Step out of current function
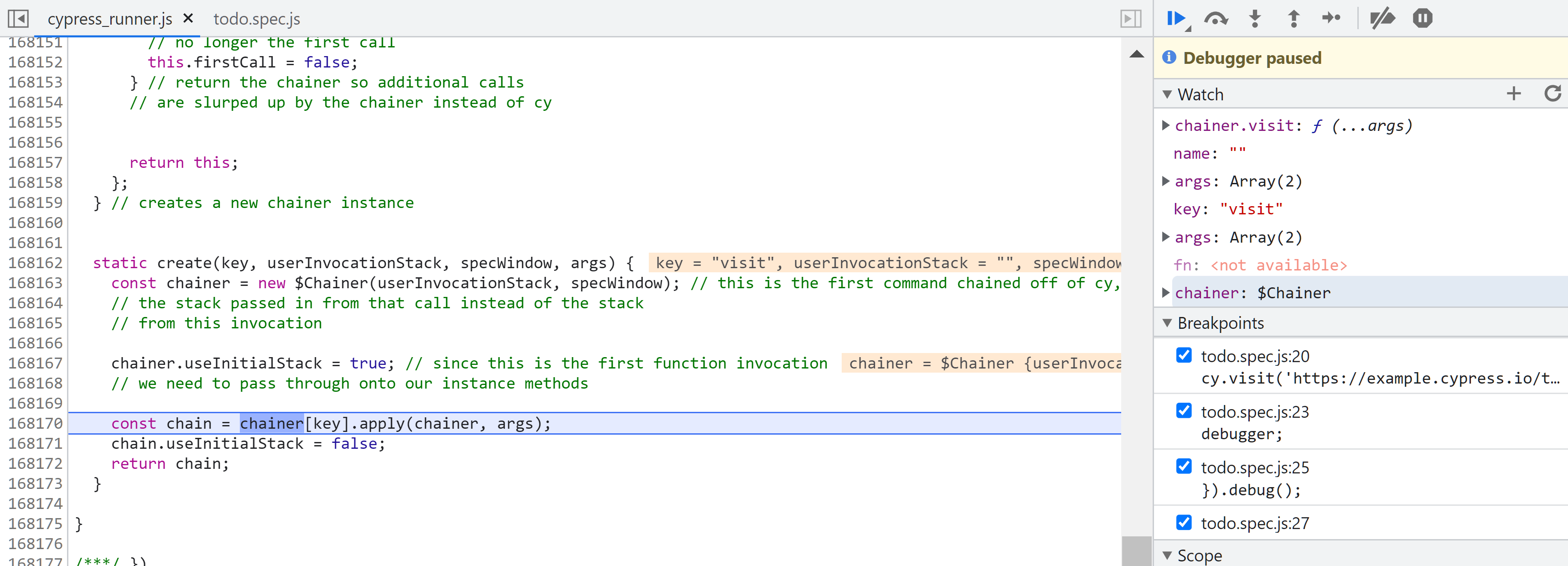Viewport: 1568px width, 566px height. click(x=1294, y=19)
